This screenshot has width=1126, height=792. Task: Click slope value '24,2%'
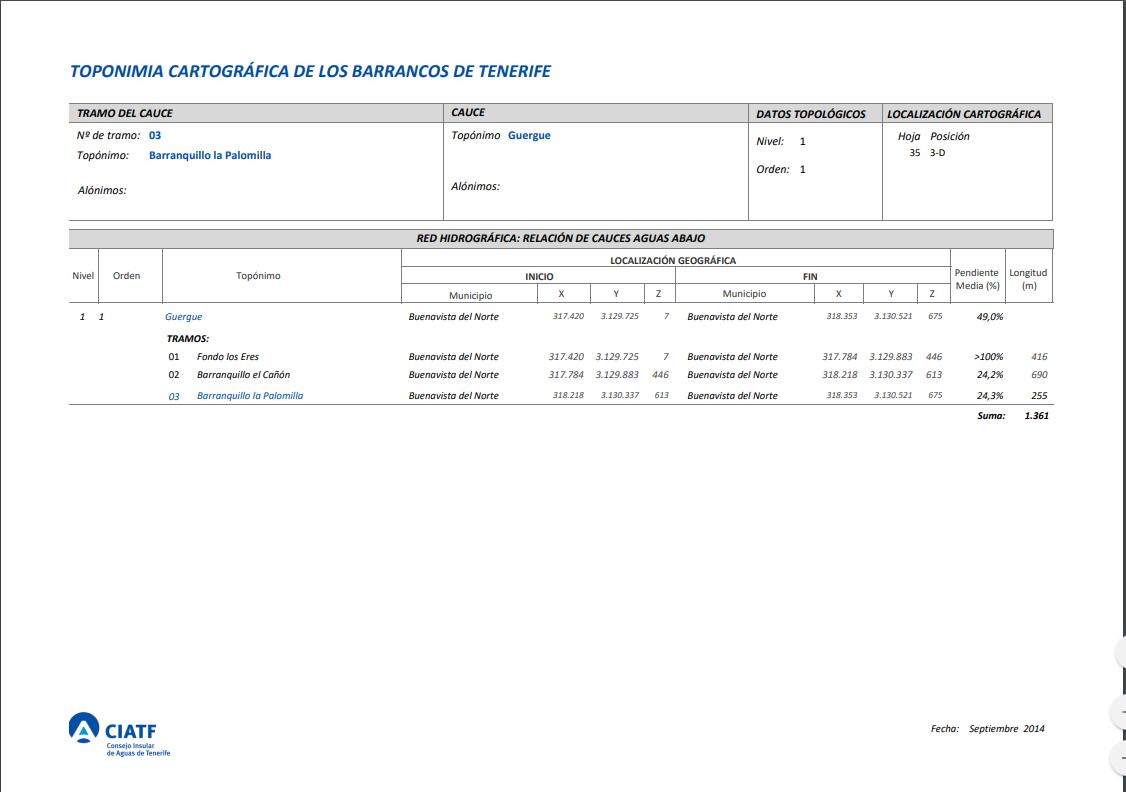[x=990, y=375]
